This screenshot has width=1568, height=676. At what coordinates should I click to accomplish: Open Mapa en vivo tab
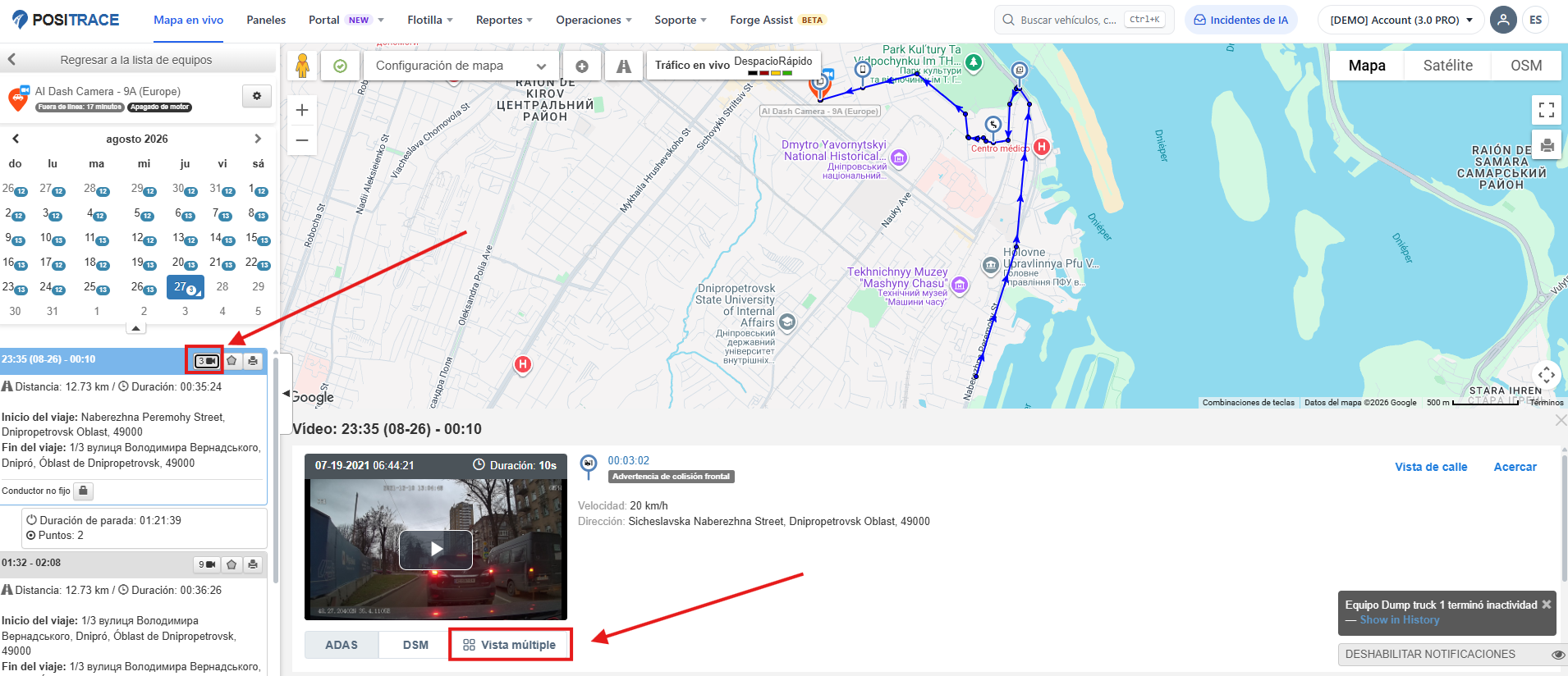(x=188, y=20)
